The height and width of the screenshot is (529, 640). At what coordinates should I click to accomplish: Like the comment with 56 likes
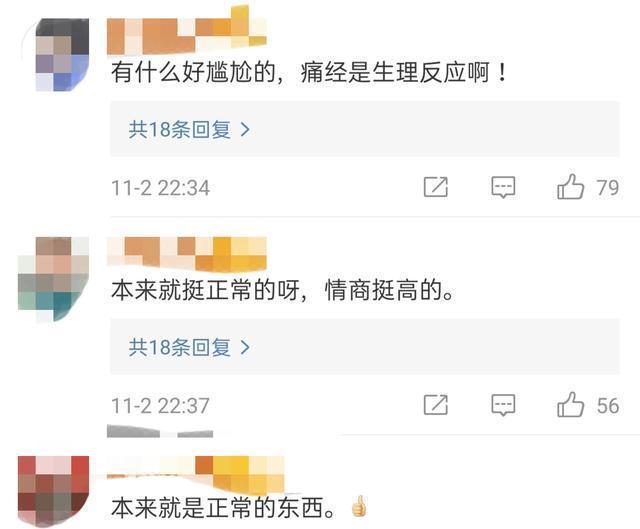pos(571,405)
